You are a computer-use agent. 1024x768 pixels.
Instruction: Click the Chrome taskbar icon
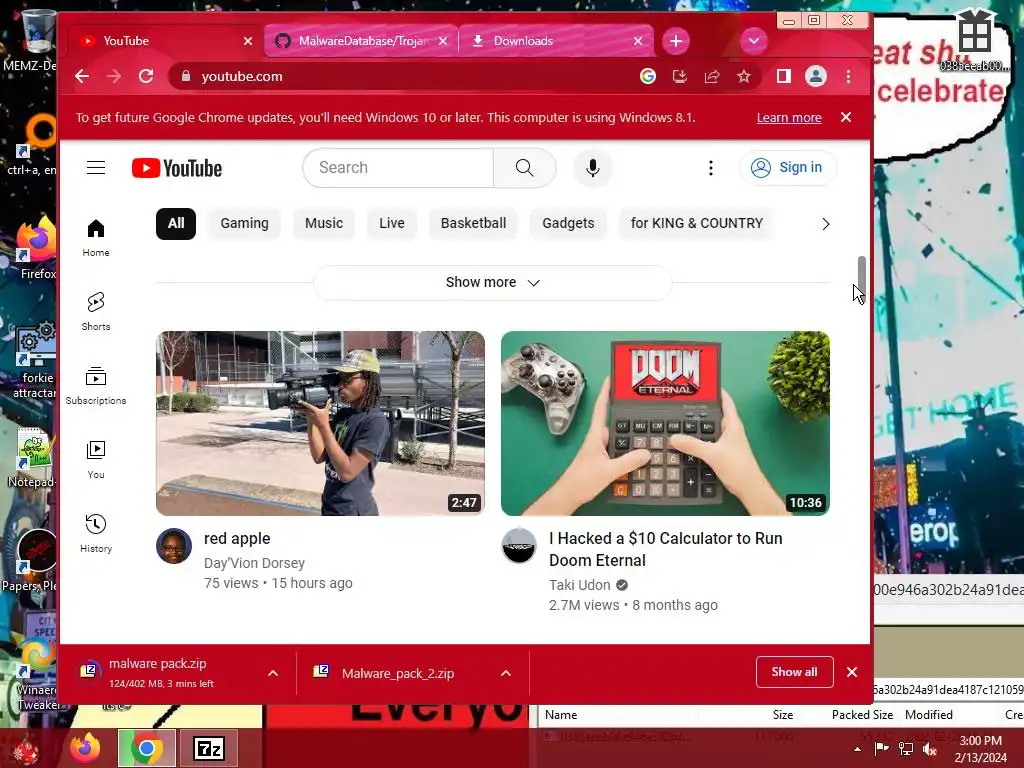[146, 748]
